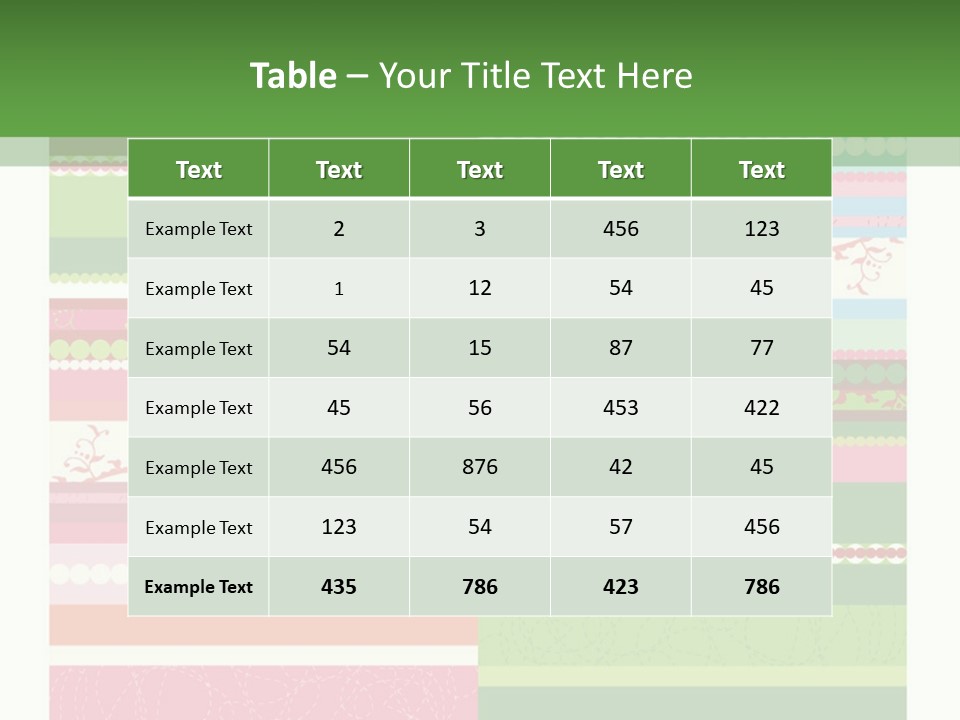Viewport: 960px width, 720px height.
Task: Select the cell with value 42
Action: click(x=621, y=467)
